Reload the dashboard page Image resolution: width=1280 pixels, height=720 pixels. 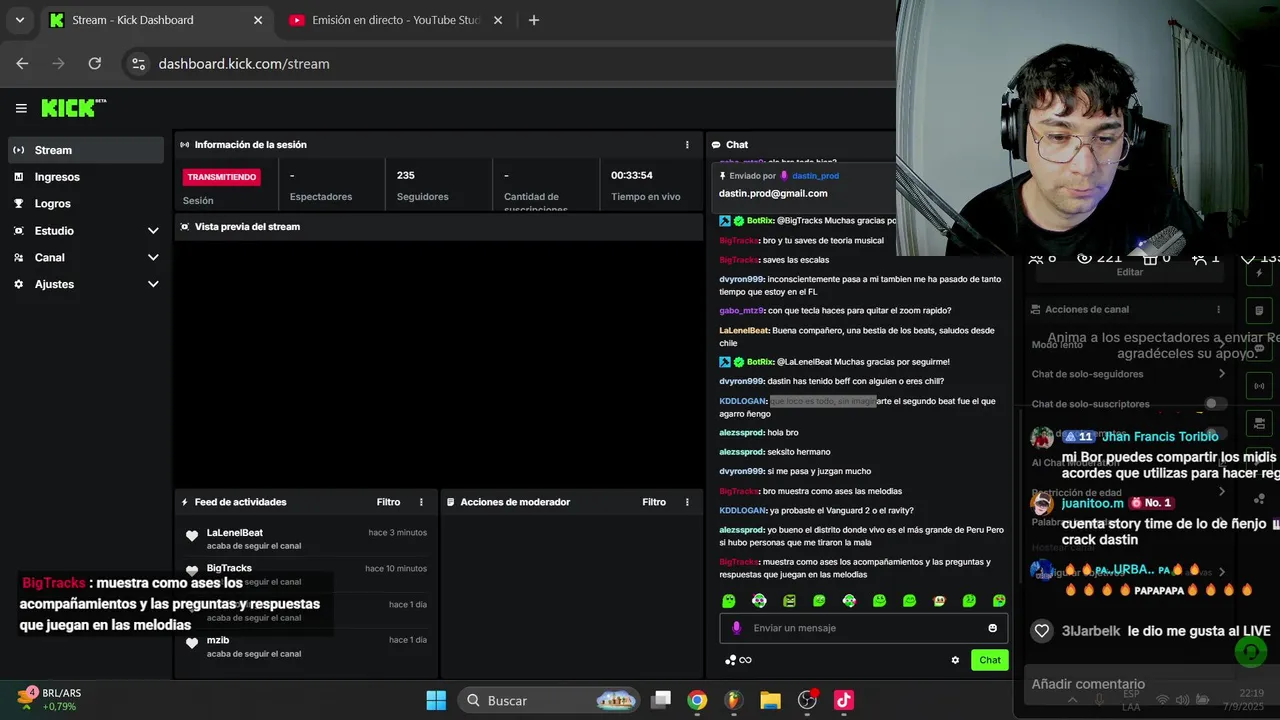[x=94, y=63]
